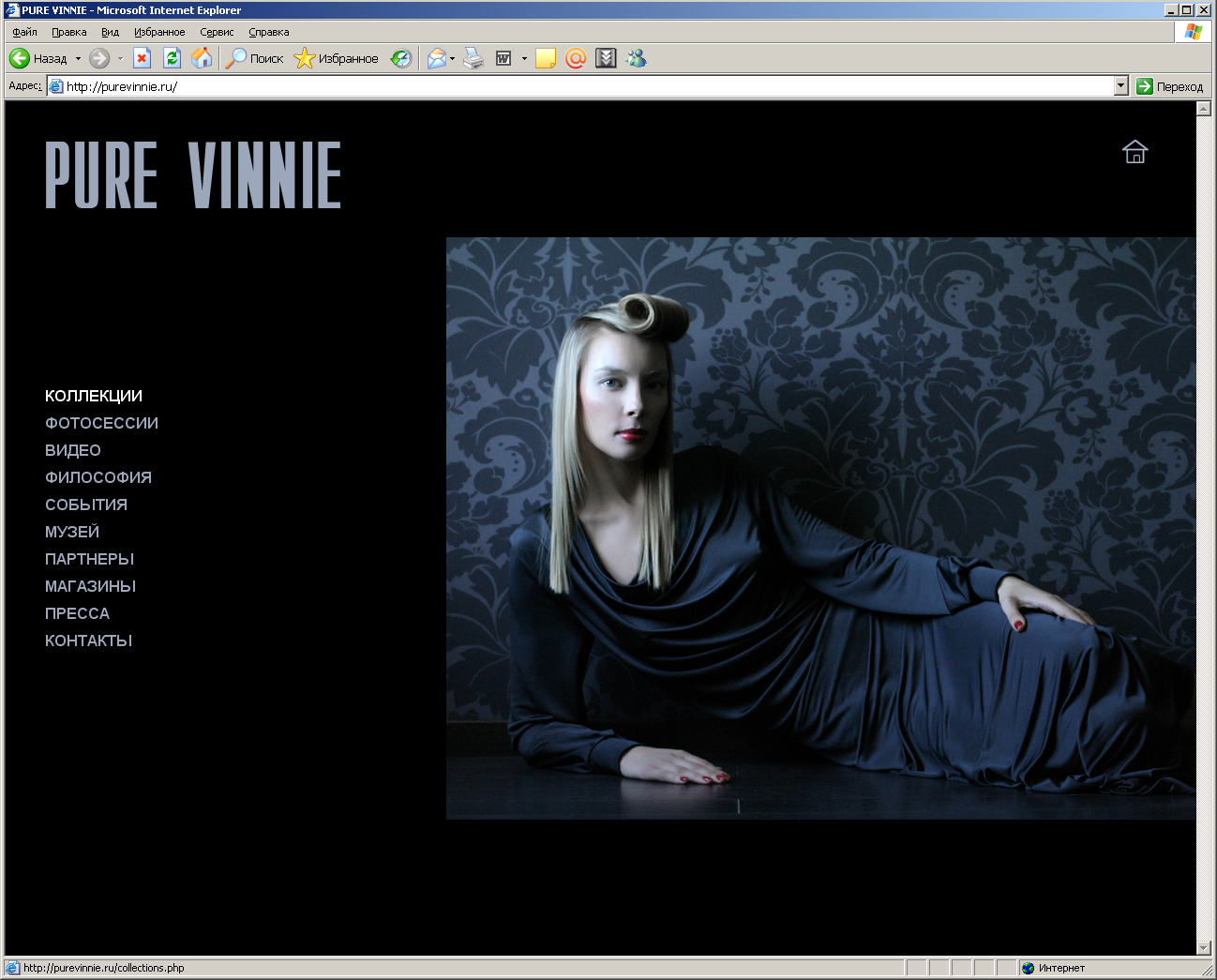The height and width of the screenshot is (980, 1217).
Task: Click the History clock icon
Action: click(x=401, y=58)
